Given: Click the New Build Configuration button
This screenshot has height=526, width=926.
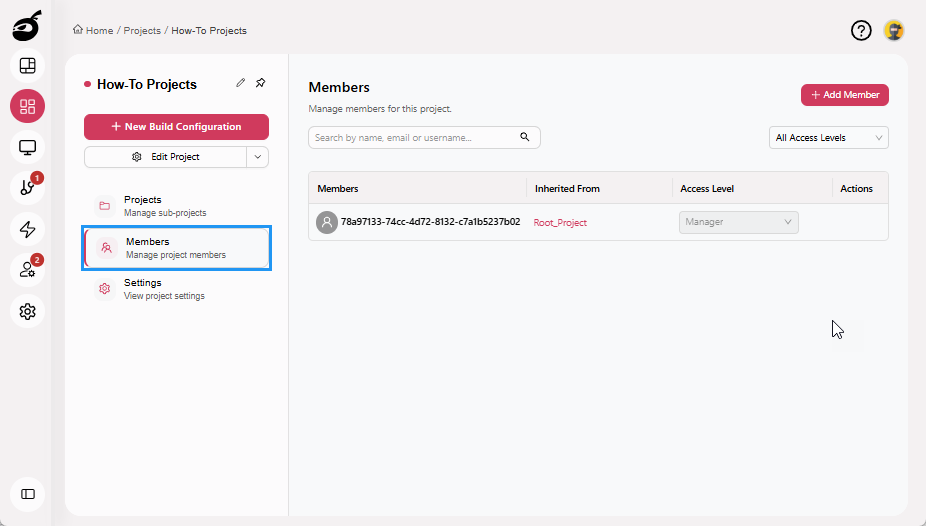Looking at the screenshot, I should (x=177, y=127).
